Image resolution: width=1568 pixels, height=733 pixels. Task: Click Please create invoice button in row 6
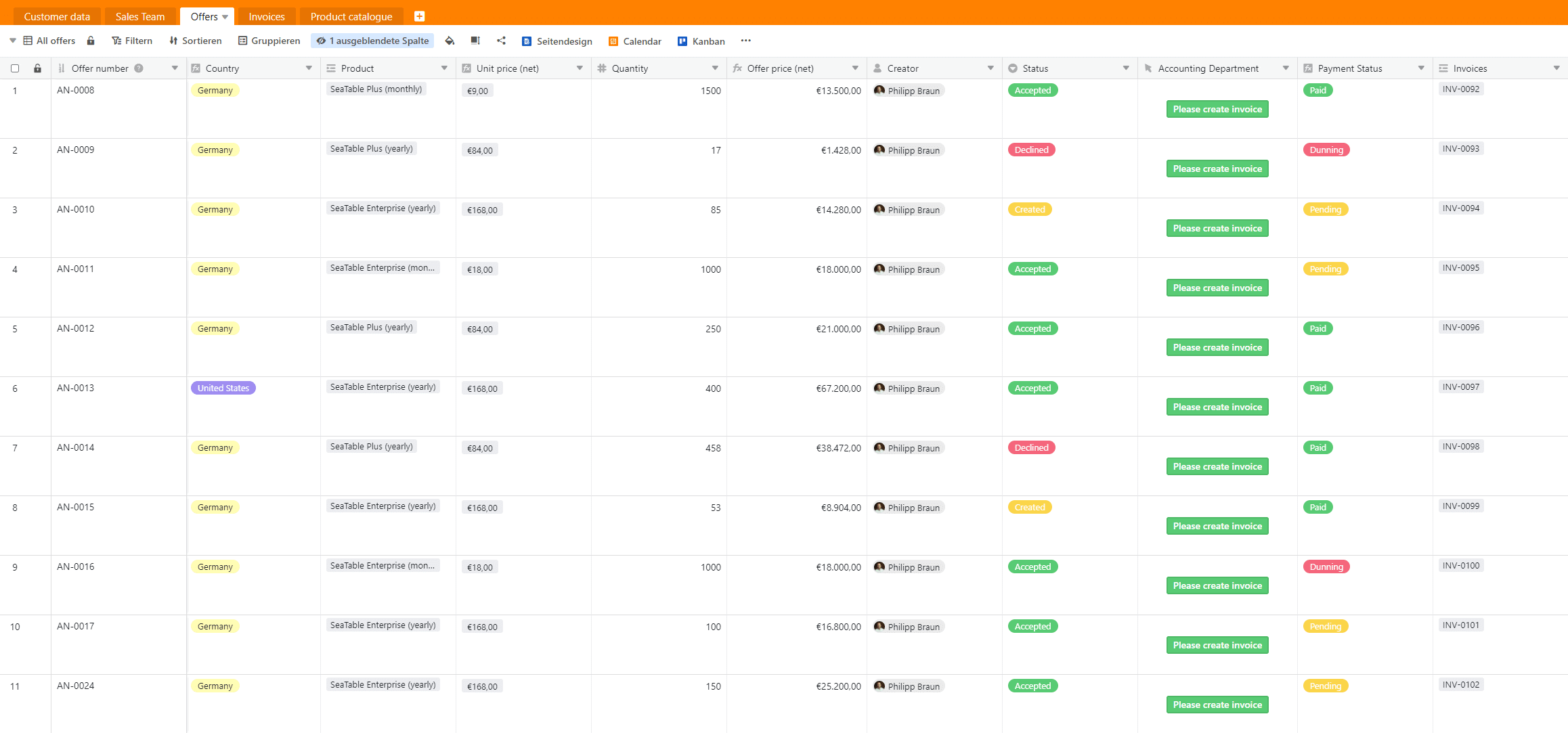click(x=1217, y=407)
